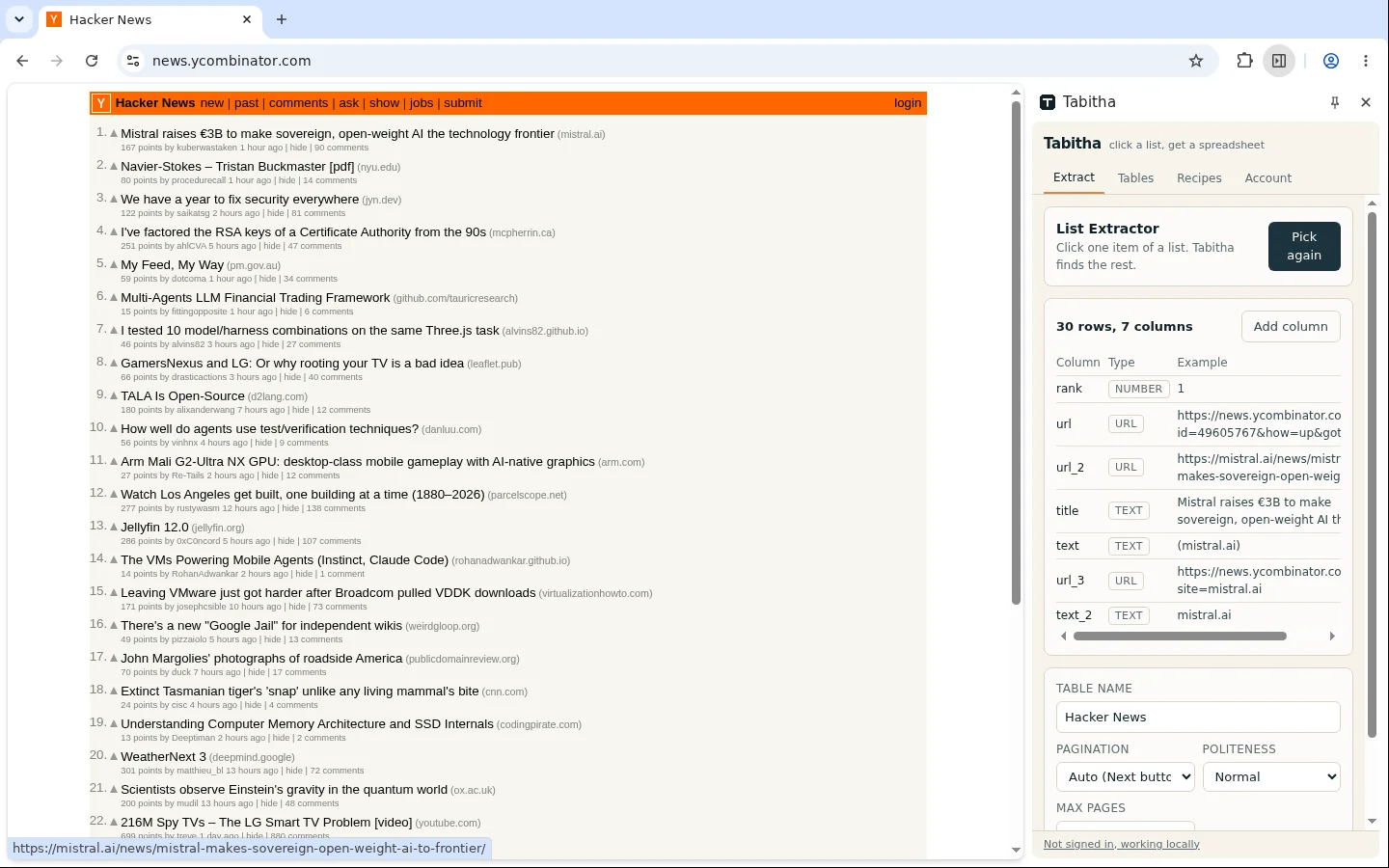This screenshot has height=868, width=1389.
Task: Click the left arrow of columns scrollbar
Action: pyautogui.click(x=1064, y=637)
